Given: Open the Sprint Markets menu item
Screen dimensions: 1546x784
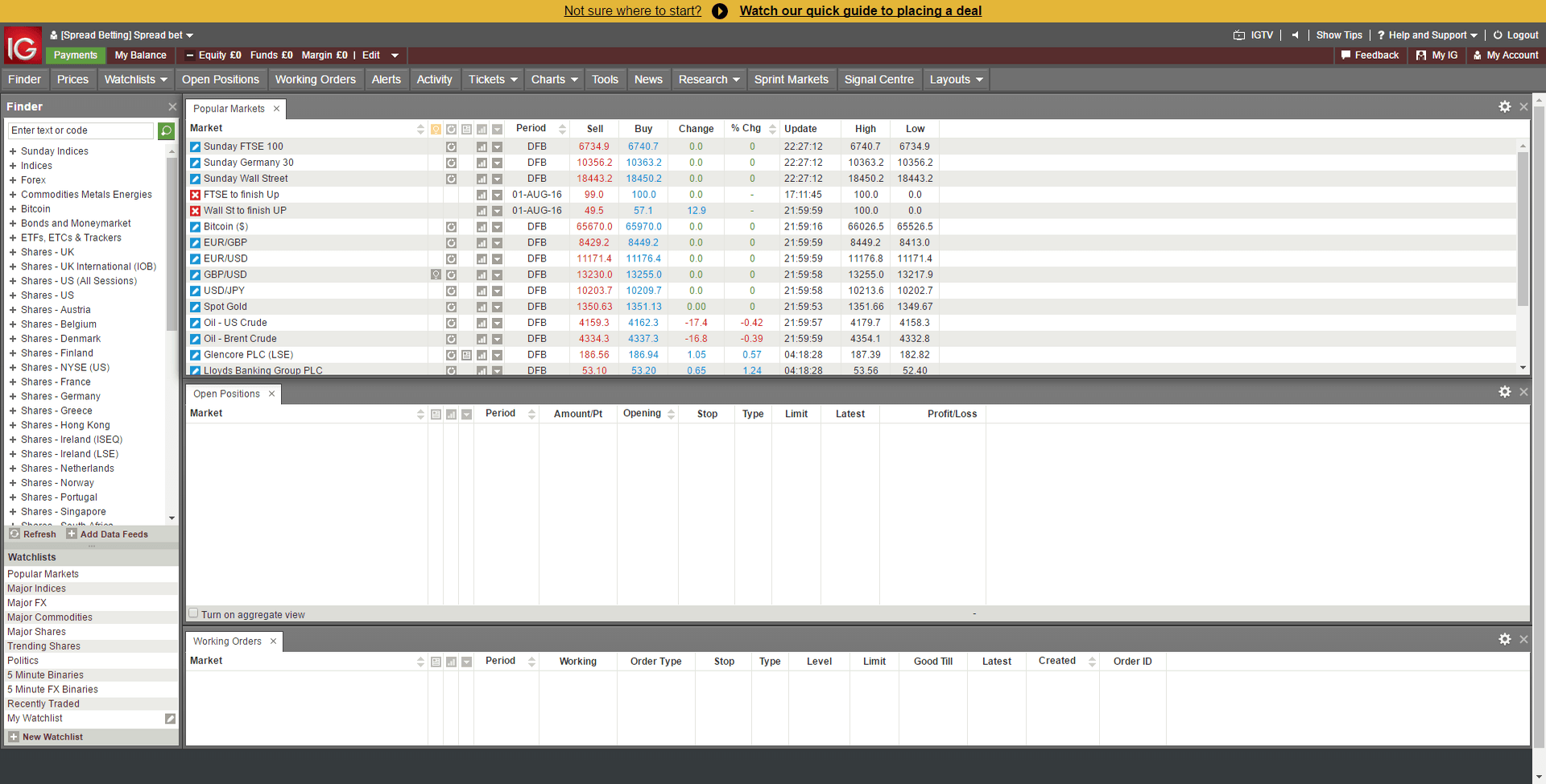Looking at the screenshot, I should click(x=791, y=80).
